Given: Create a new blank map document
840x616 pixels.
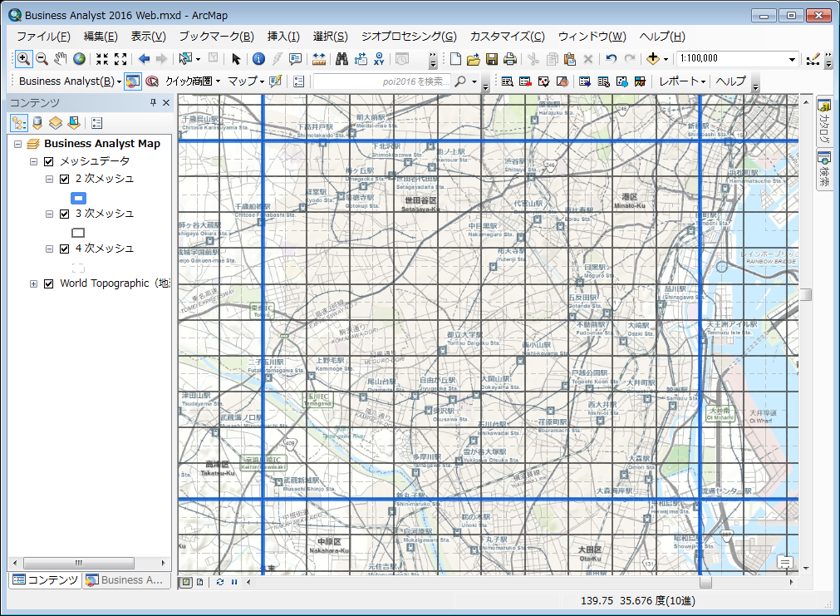Looking at the screenshot, I should click(x=455, y=58).
